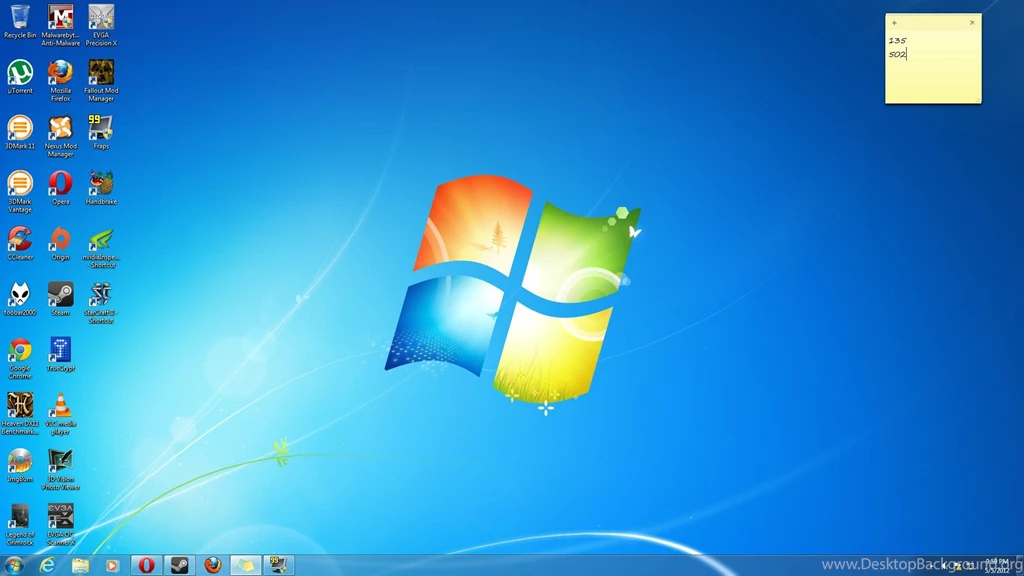Image resolution: width=1024 pixels, height=576 pixels.
Task: Click the ImgBurn desktop icon
Action: pos(20,461)
